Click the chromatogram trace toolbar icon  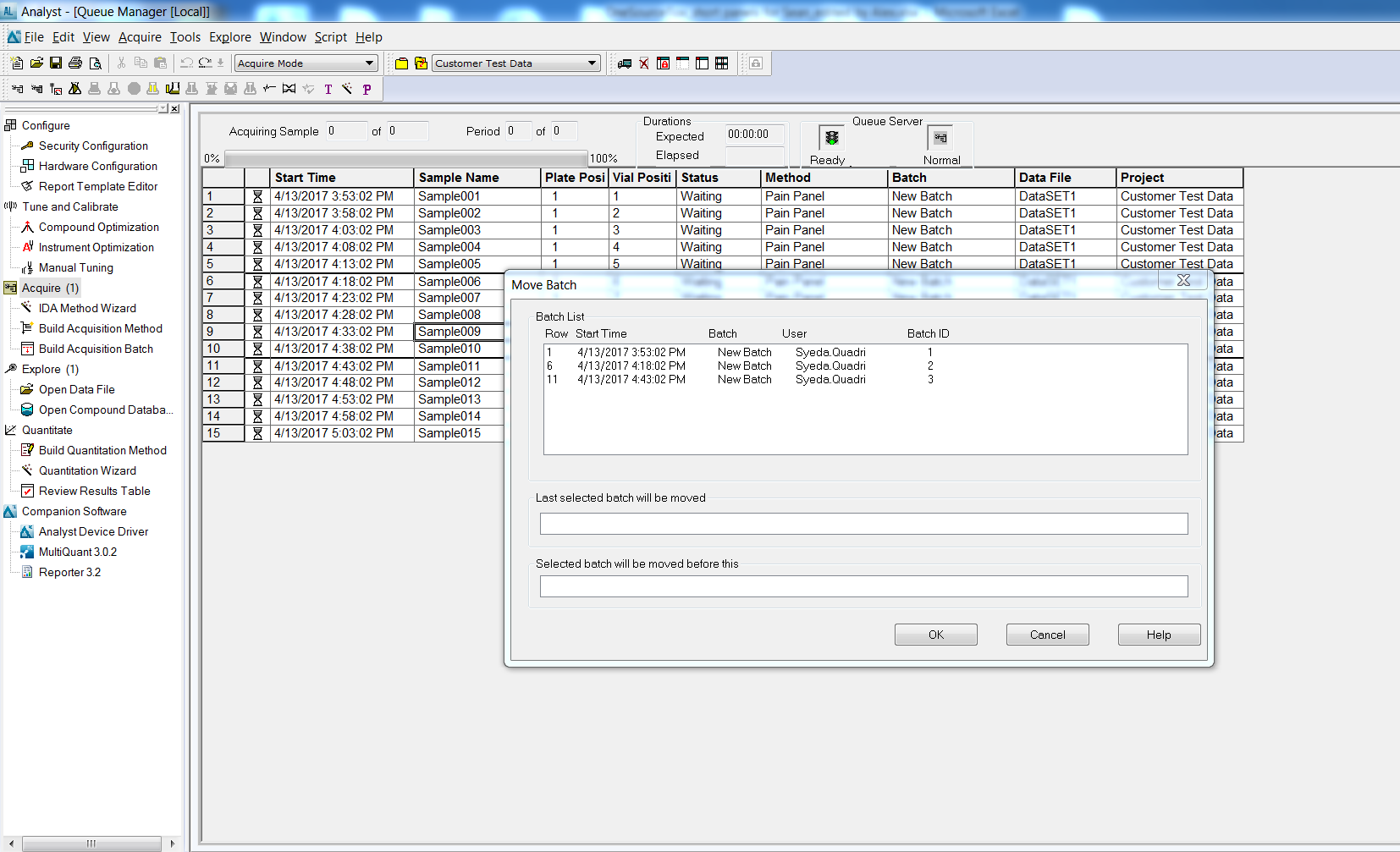[x=269, y=89]
